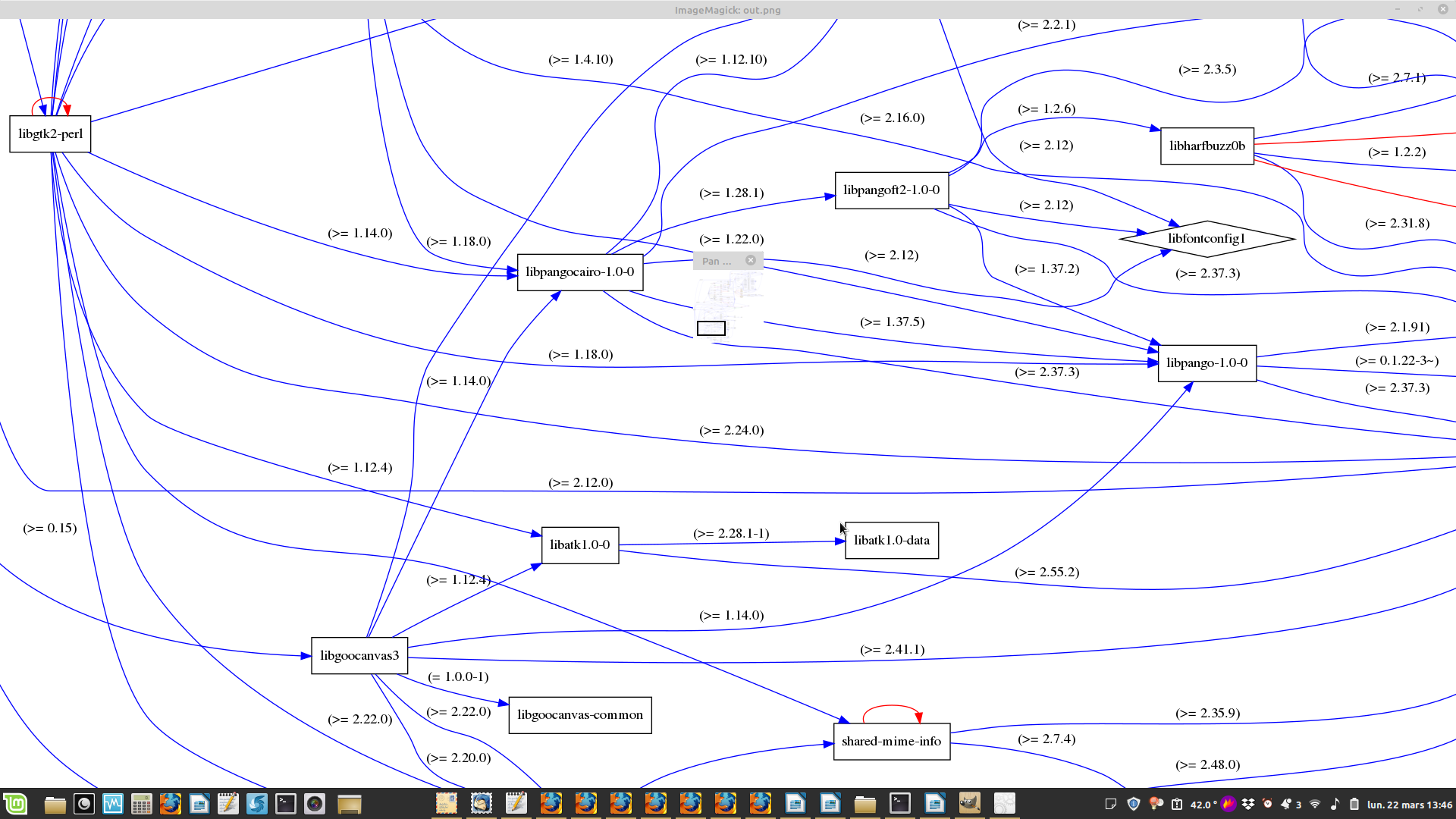The image size is (1456, 819).
Task: Click the Wi-Fi network tray icon
Action: pos(1315,804)
